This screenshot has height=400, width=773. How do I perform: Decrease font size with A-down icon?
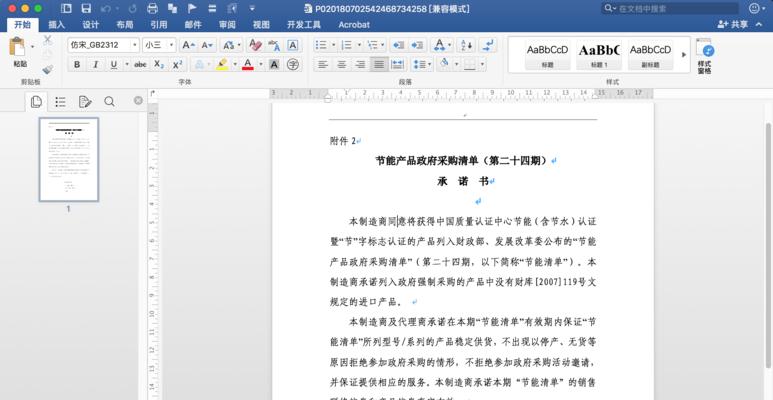[x=208, y=45]
